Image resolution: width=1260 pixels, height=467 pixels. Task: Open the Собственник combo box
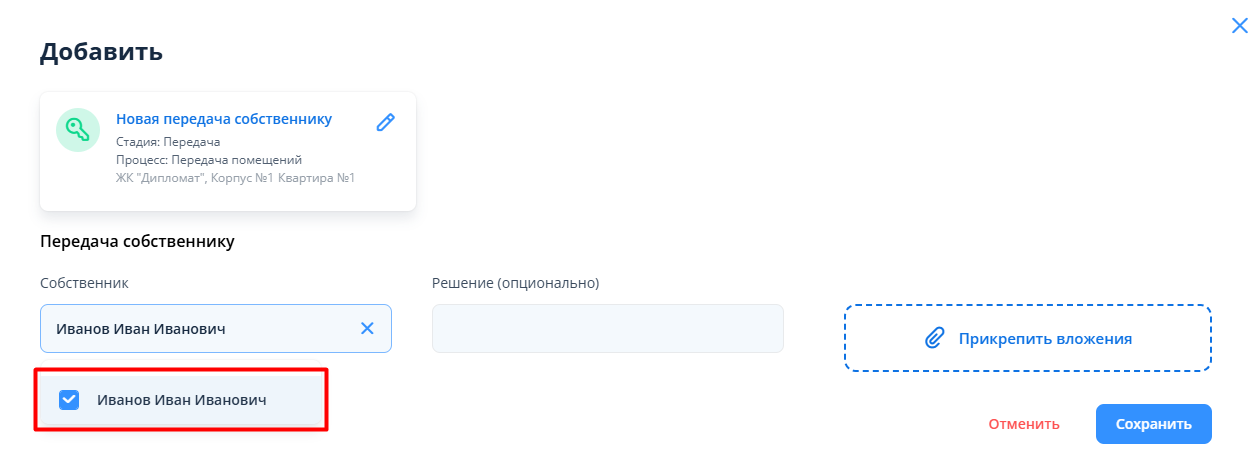[200, 329]
